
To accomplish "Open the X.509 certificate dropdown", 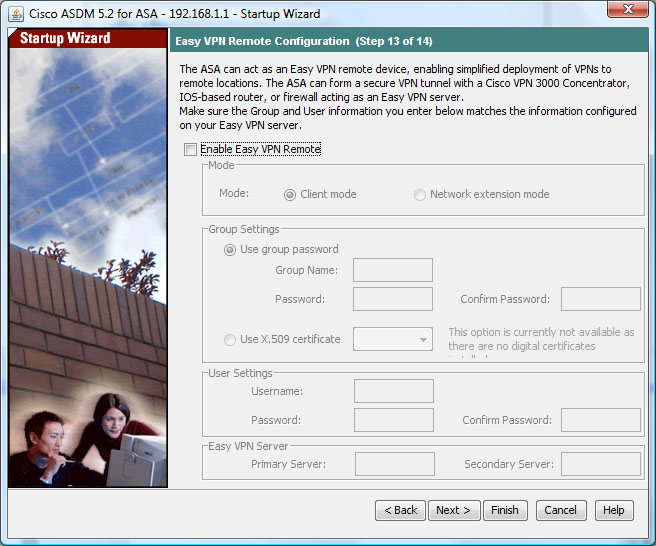I will (393, 339).
